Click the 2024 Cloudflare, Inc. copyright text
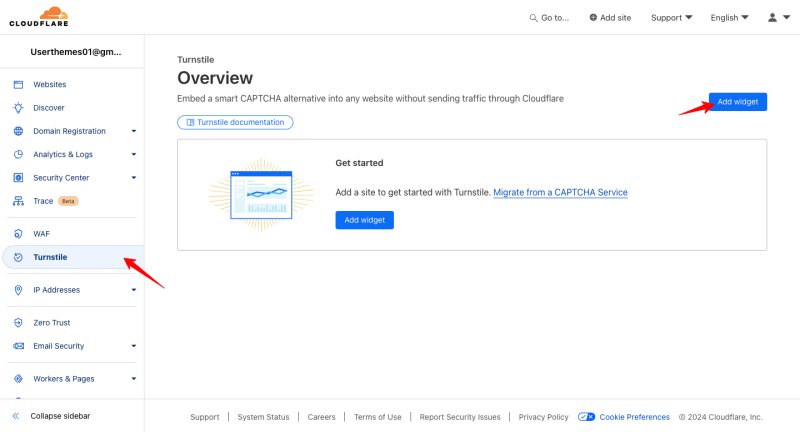Image resolution: width=800 pixels, height=432 pixels. click(720, 417)
